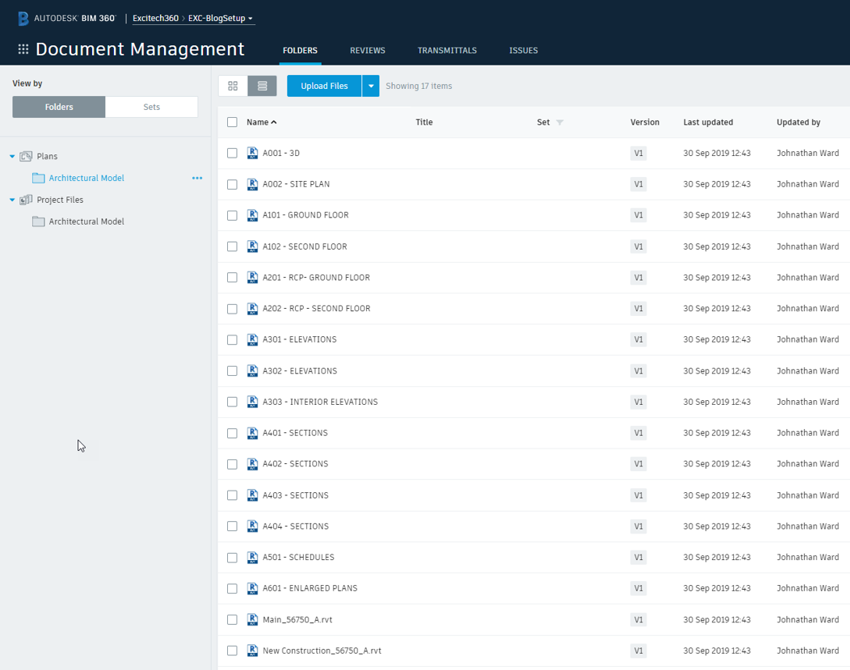Select Architectural Model folder under Project Files

click(87, 222)
